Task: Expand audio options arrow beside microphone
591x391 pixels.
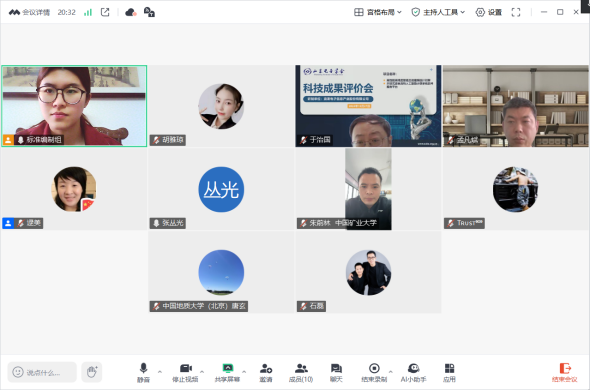Action: [160, 372]
